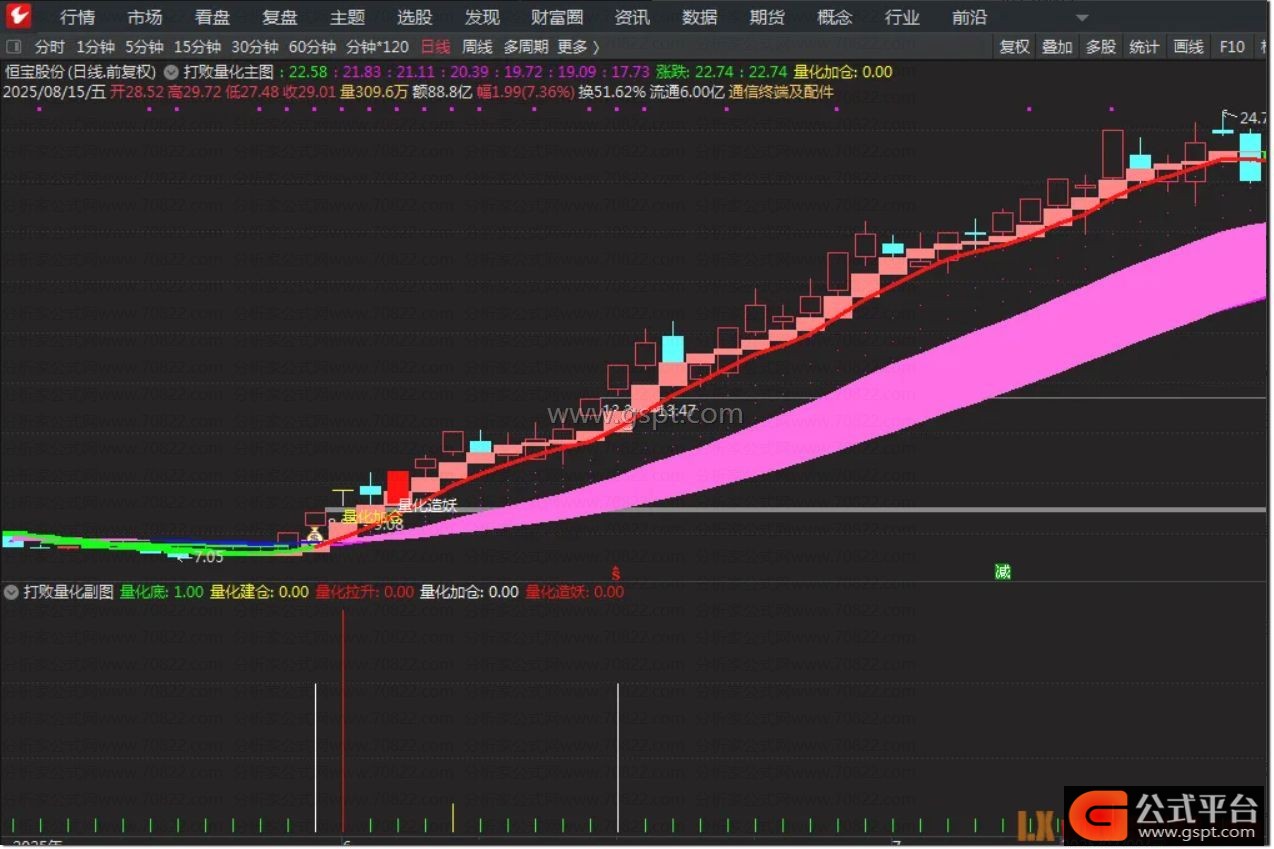The image size is (1274, 849).
Task: Open the 发现 menu
Action: (x=482, y=17)
